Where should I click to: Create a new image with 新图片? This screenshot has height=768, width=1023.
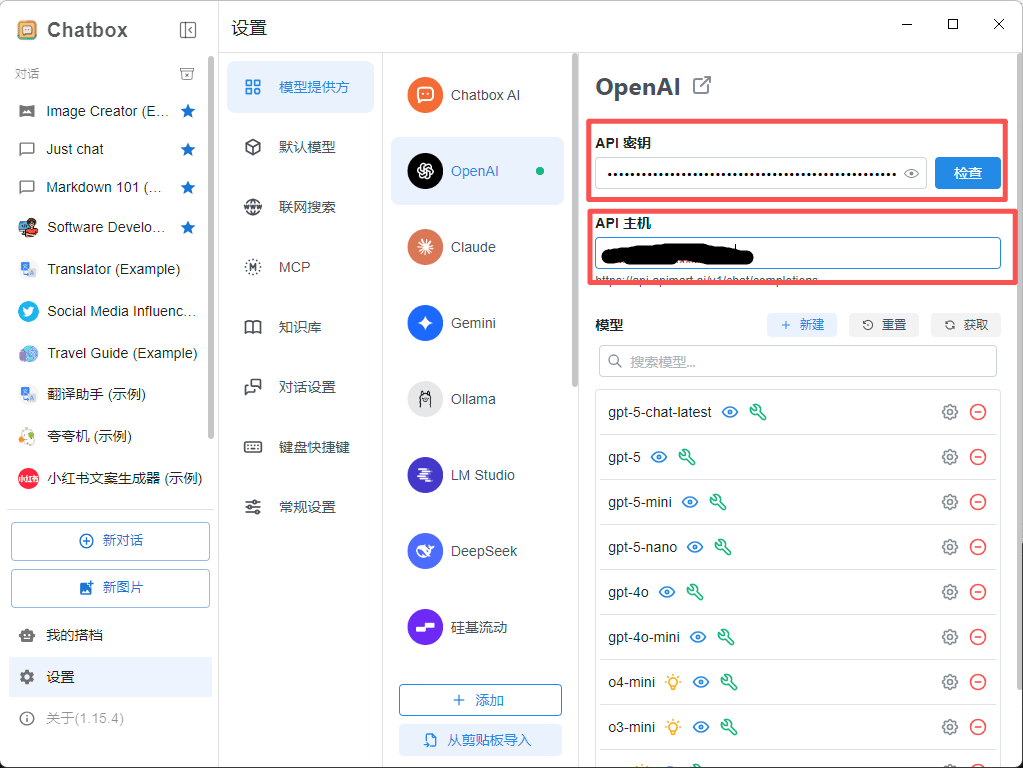(110, 588)
